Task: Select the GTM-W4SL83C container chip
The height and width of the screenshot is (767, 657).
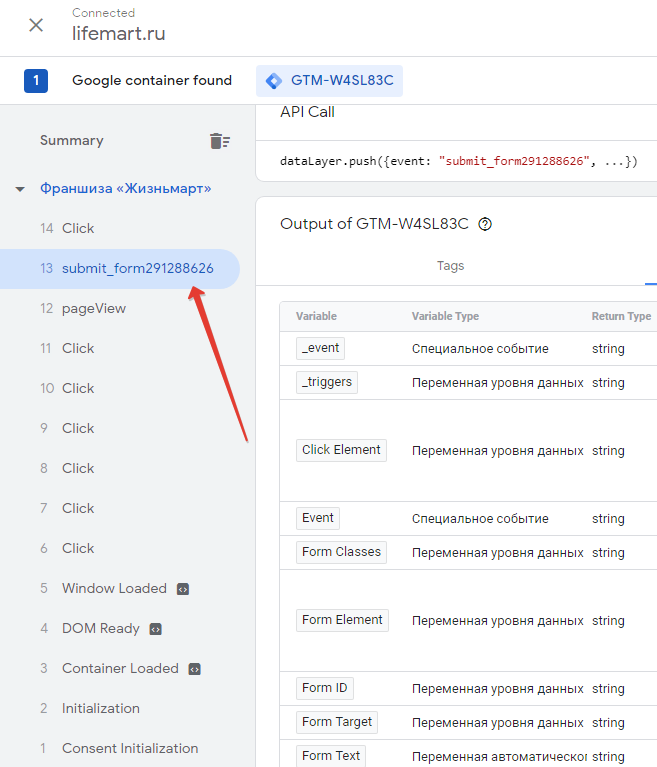Action: [x=329, y=81]
